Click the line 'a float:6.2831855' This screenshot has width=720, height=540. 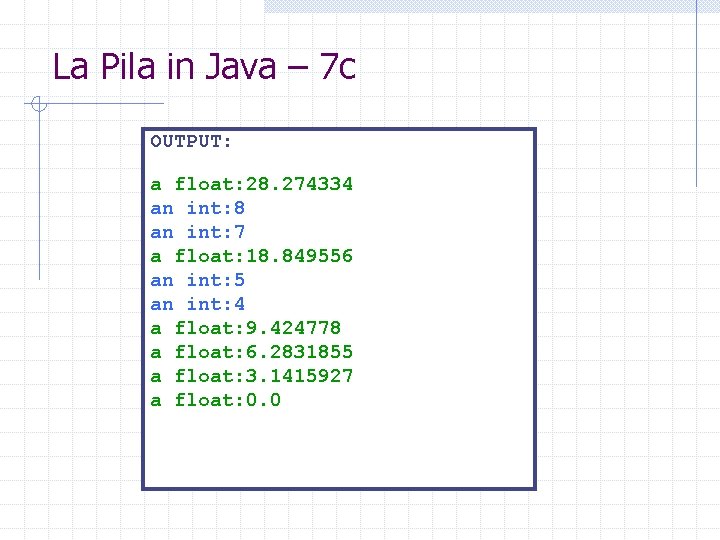pos(252,352)
